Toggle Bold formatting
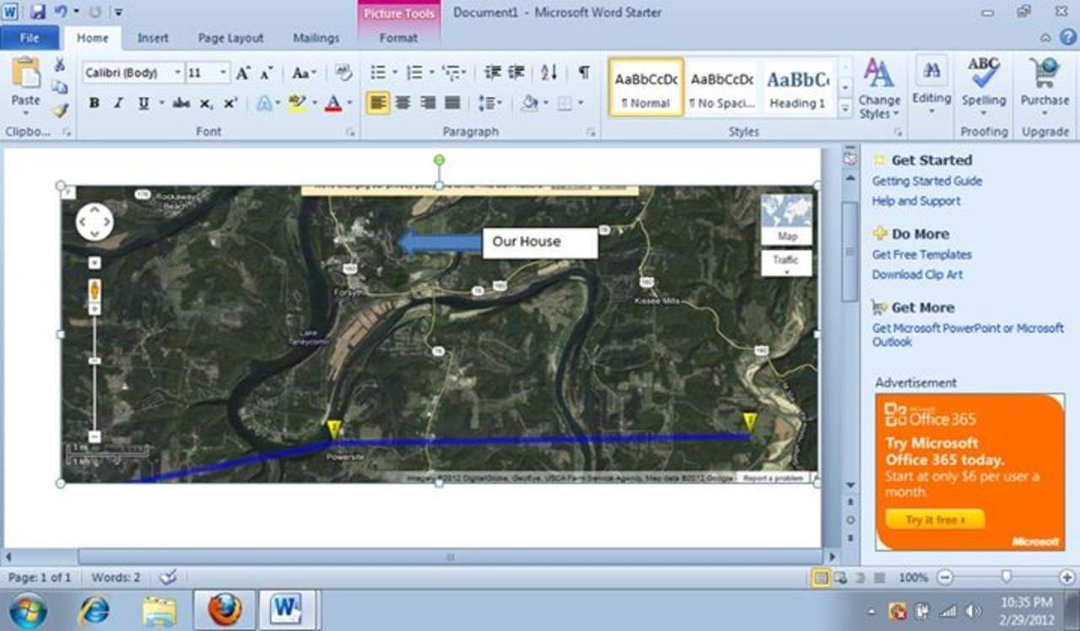 [x=94, y=103]
